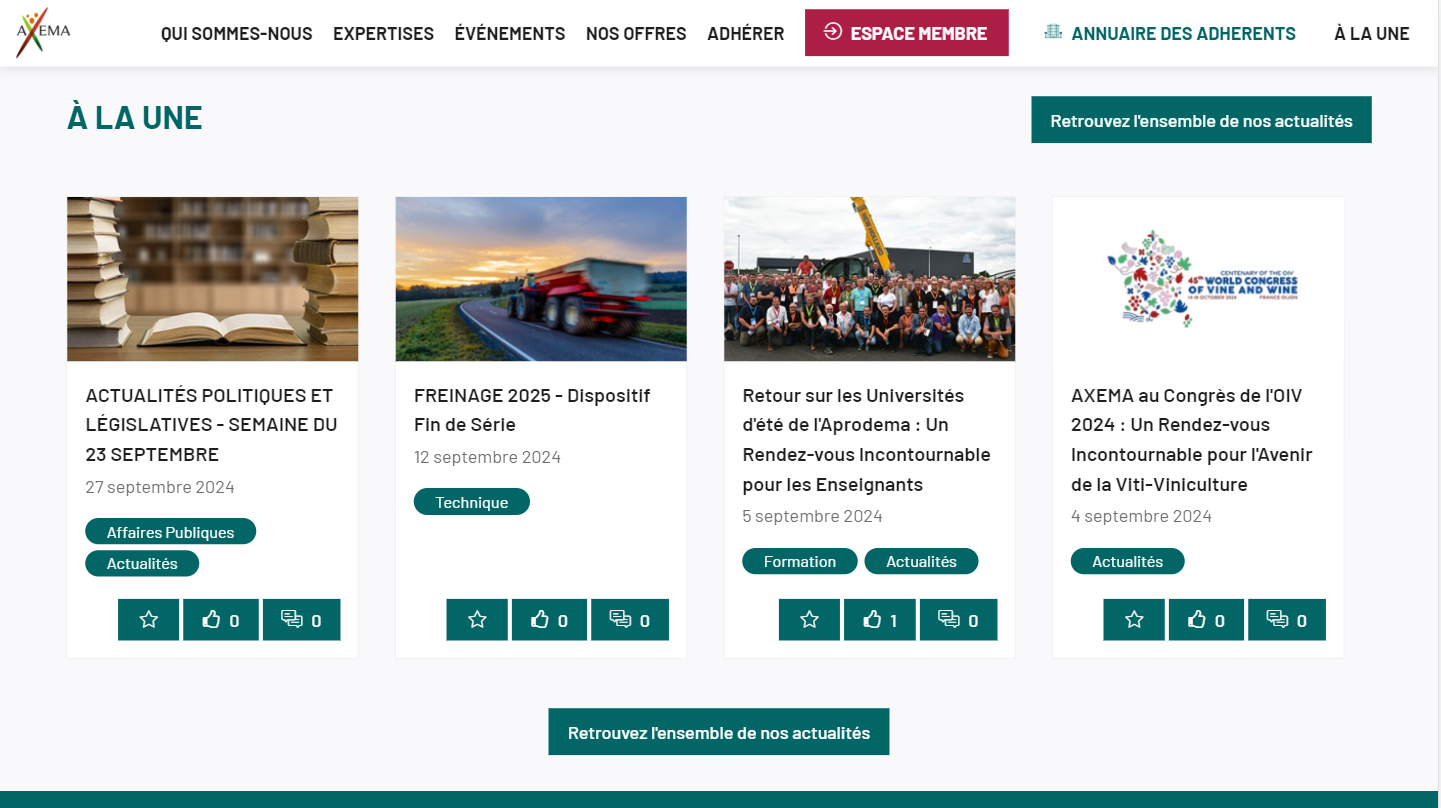
Task: Star the Universités d'été de l'Aprodema article
Action: (x=810, y=620)
